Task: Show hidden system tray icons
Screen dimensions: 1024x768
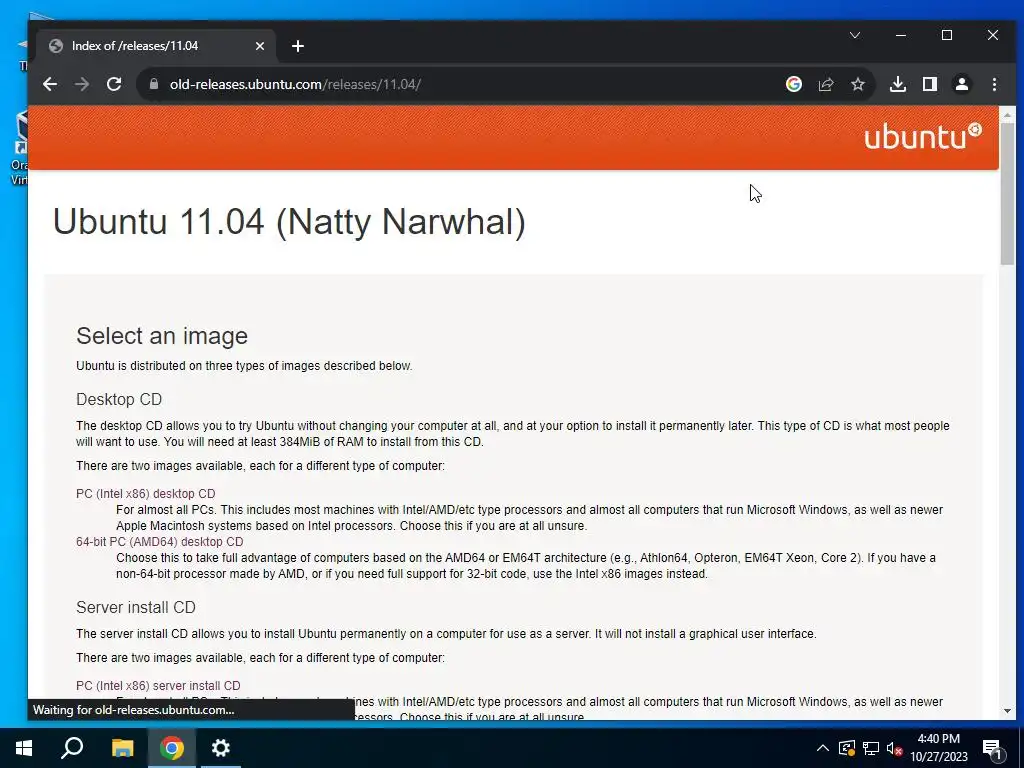Action: pyautogui.click(x=823, y=748)
